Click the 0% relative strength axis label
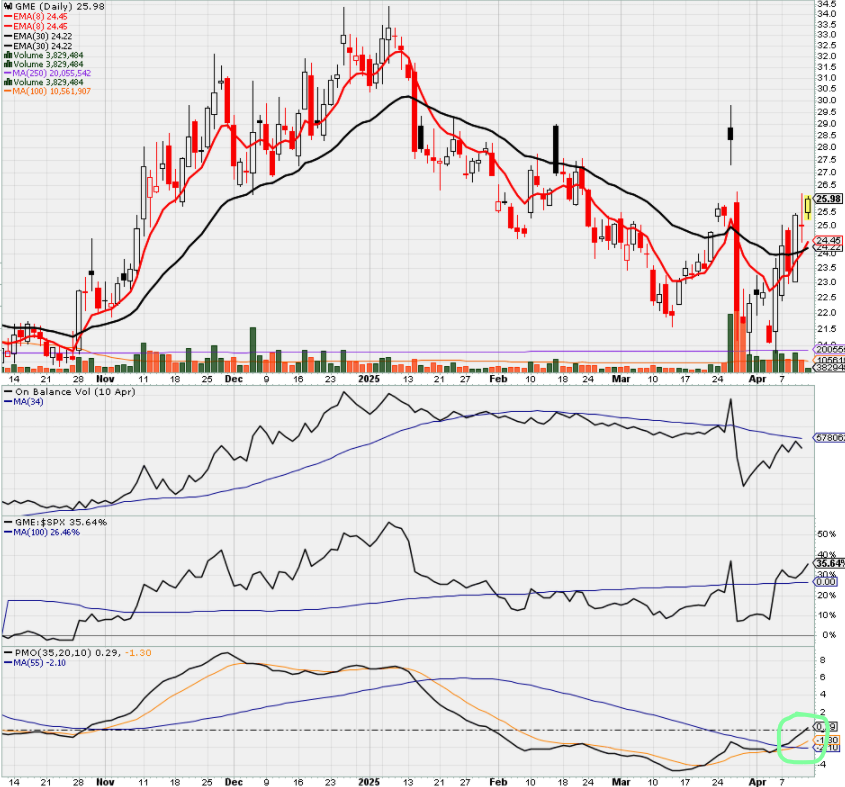 [x=829, y=636]
